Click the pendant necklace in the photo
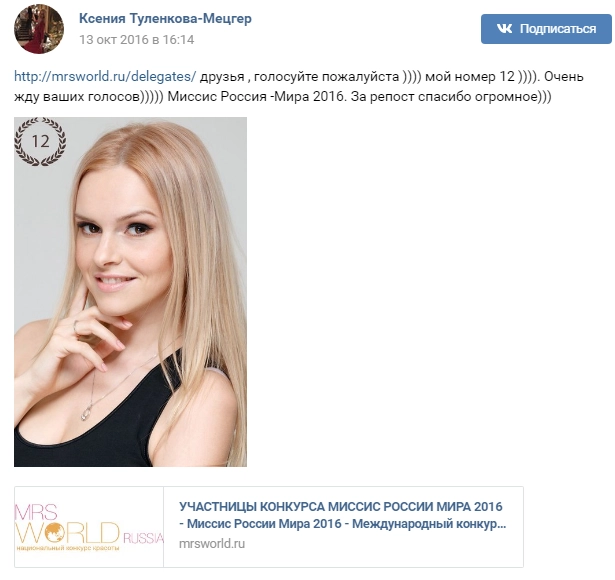 tap(87, 413)
